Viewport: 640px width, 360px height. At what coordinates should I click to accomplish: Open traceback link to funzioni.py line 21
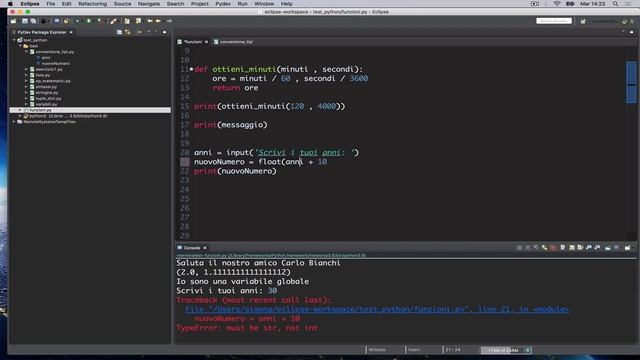tap(377, 309)
